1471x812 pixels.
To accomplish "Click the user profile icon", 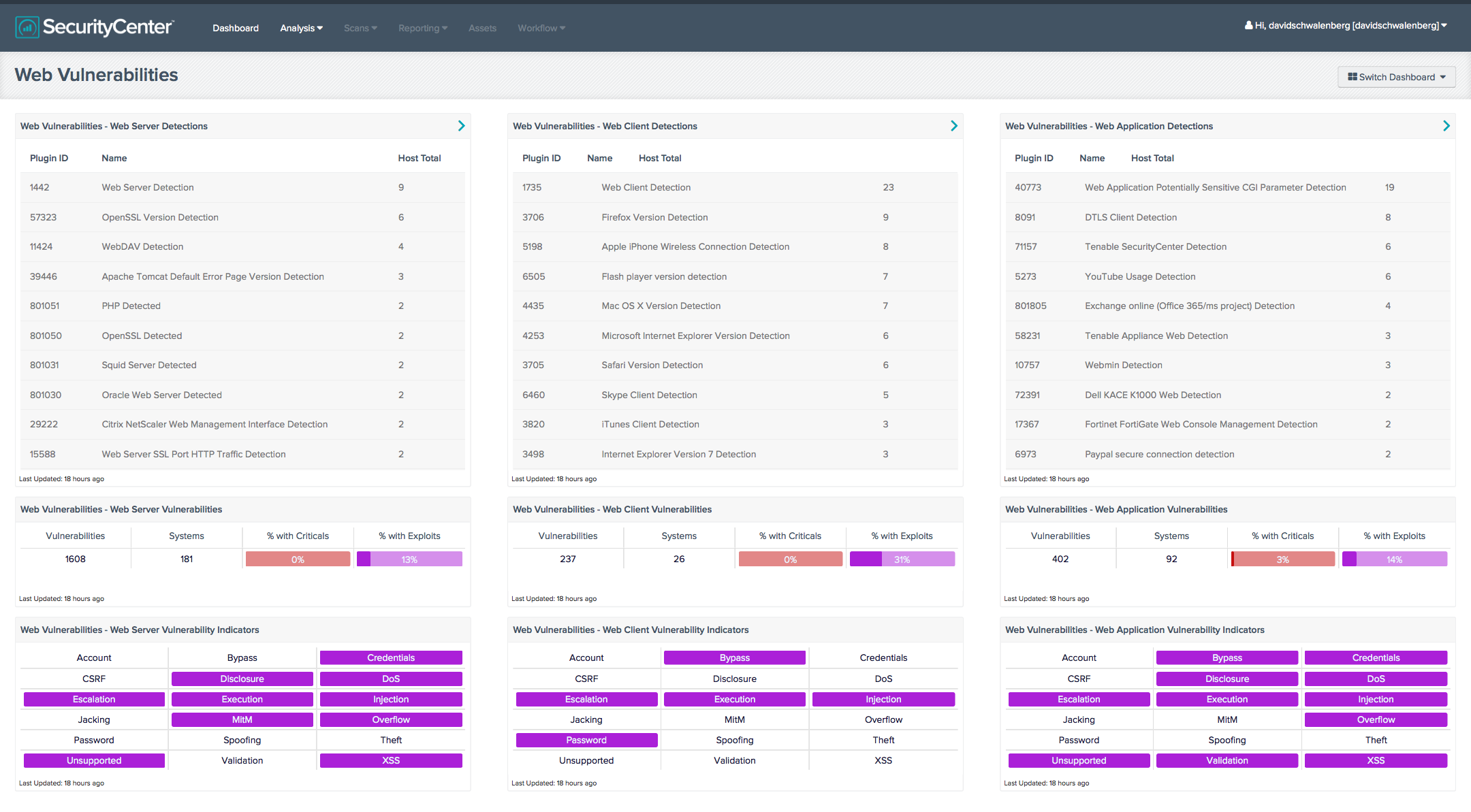I will tap(1248, 25).
